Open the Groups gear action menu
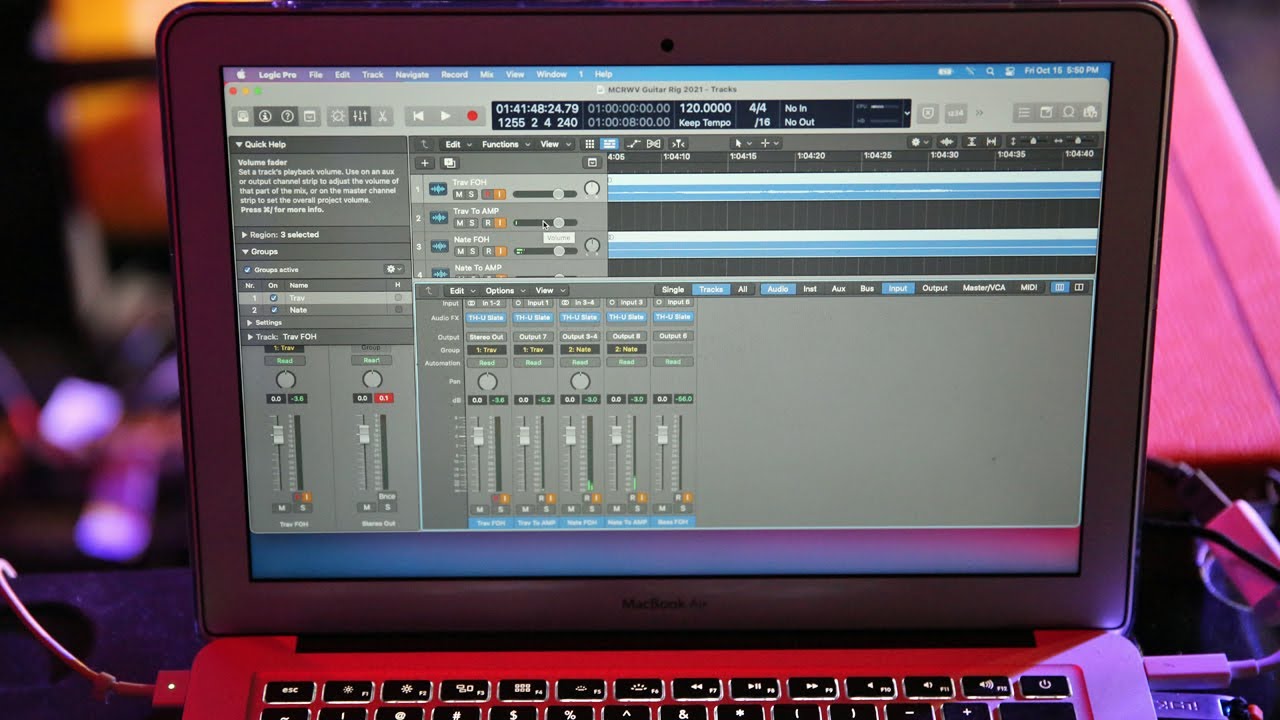This screenshot has width=1280, height=720. (x=394, y=270)
